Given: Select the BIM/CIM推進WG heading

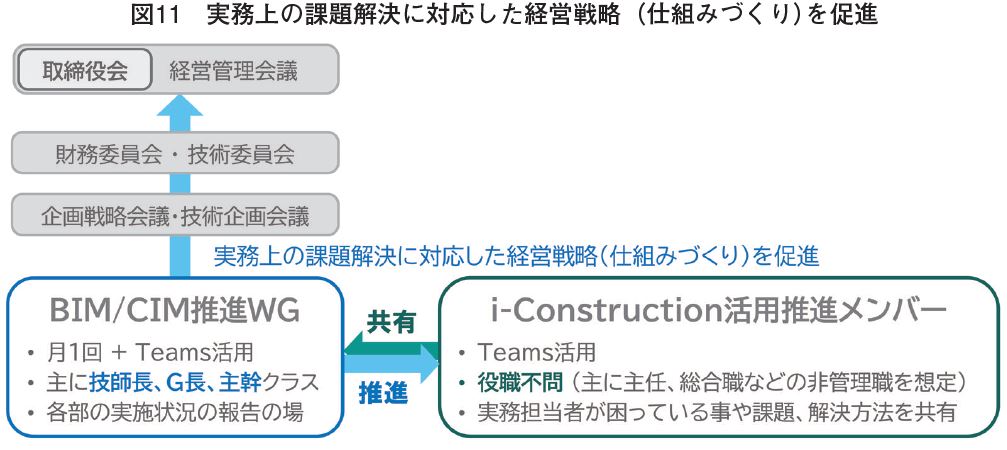Looking at the screenshot, I should [x=175, y=311].
